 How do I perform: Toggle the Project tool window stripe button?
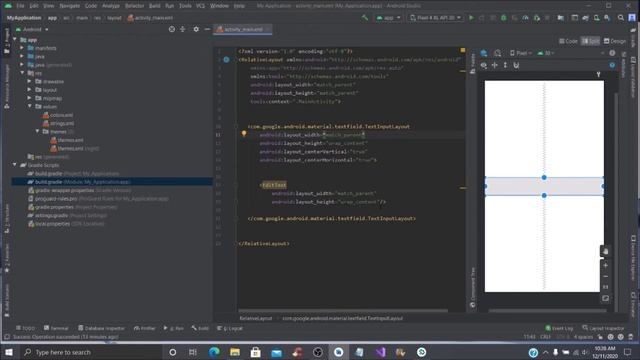7,40
